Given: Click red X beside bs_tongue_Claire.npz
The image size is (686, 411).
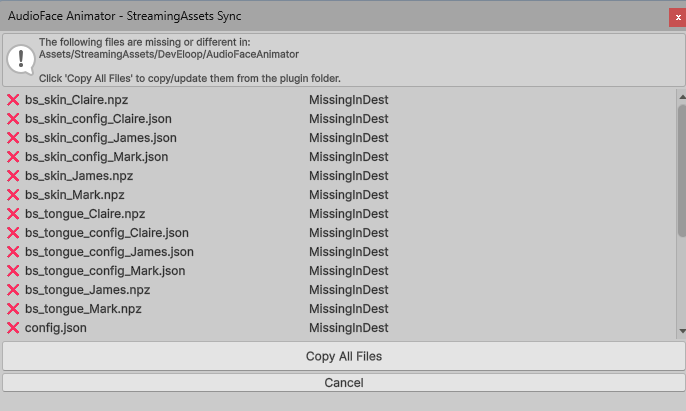Looking at the screenshot, I should coord(13,214).
